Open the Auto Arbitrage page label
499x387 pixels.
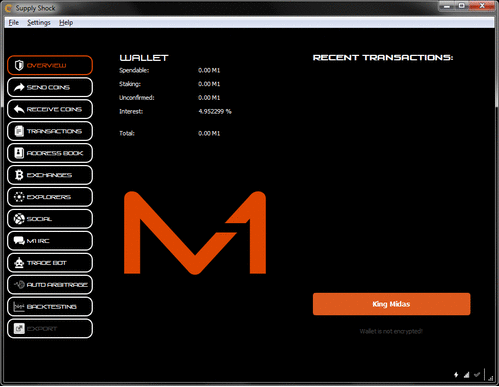57,285
